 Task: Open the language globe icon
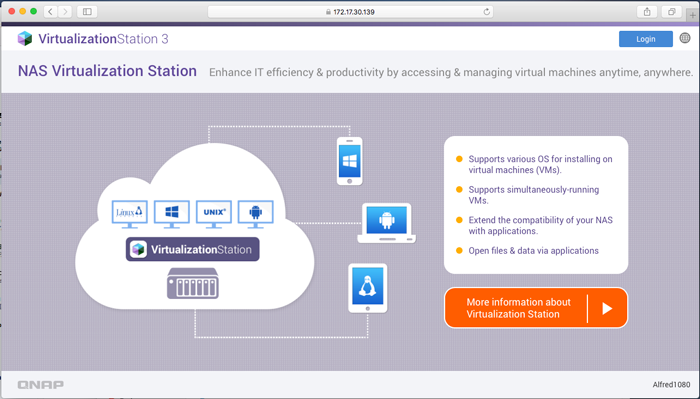tap(685, 38)
